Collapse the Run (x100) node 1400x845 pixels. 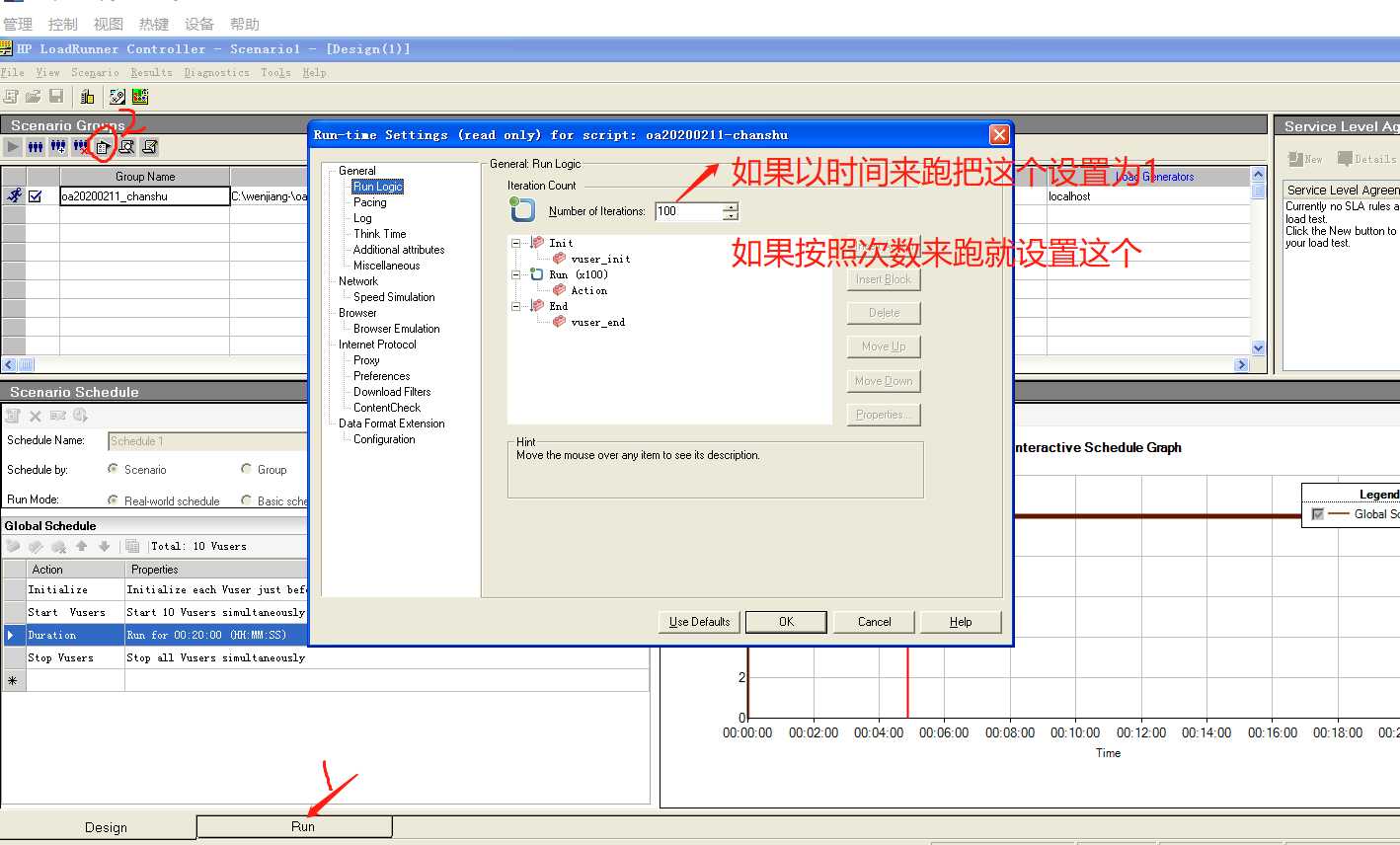pos(515,274)
